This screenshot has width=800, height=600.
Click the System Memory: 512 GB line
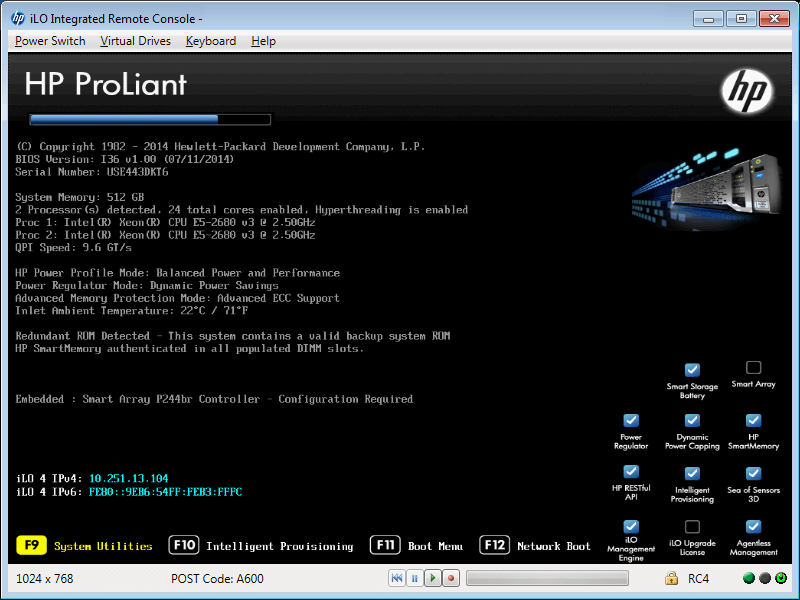point(80,197)
